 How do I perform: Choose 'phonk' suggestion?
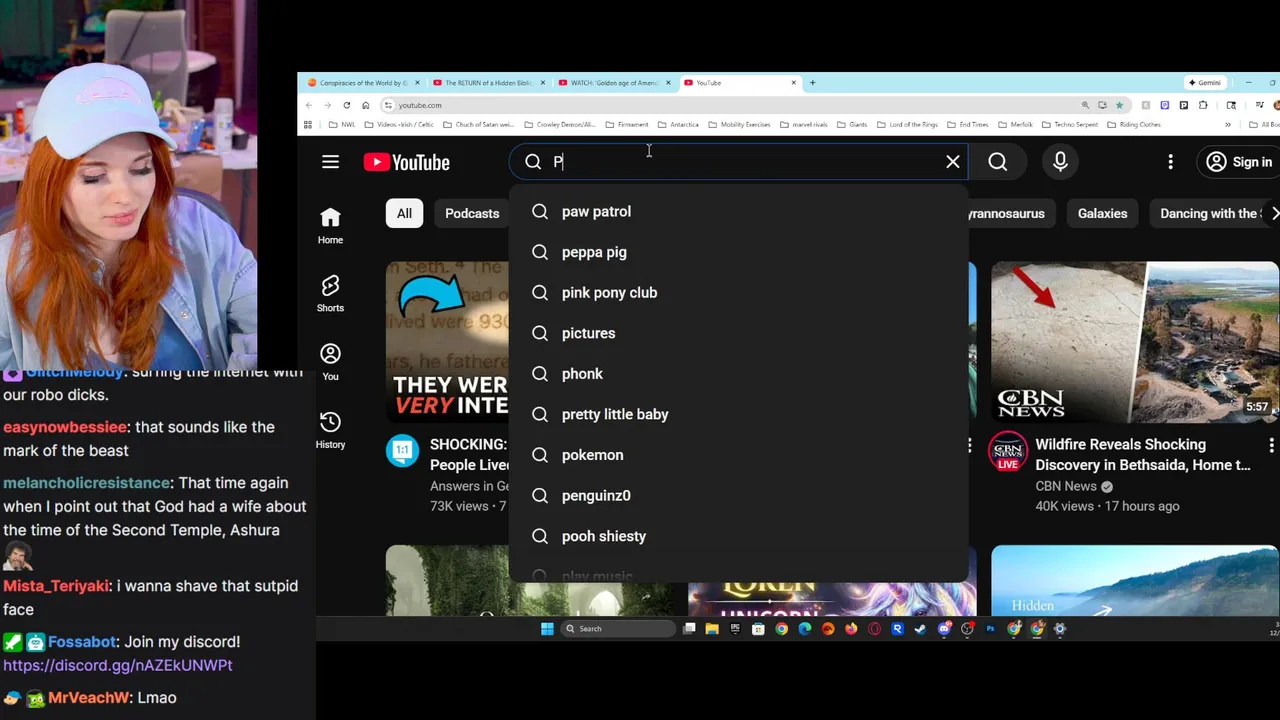tap(738, 374)
